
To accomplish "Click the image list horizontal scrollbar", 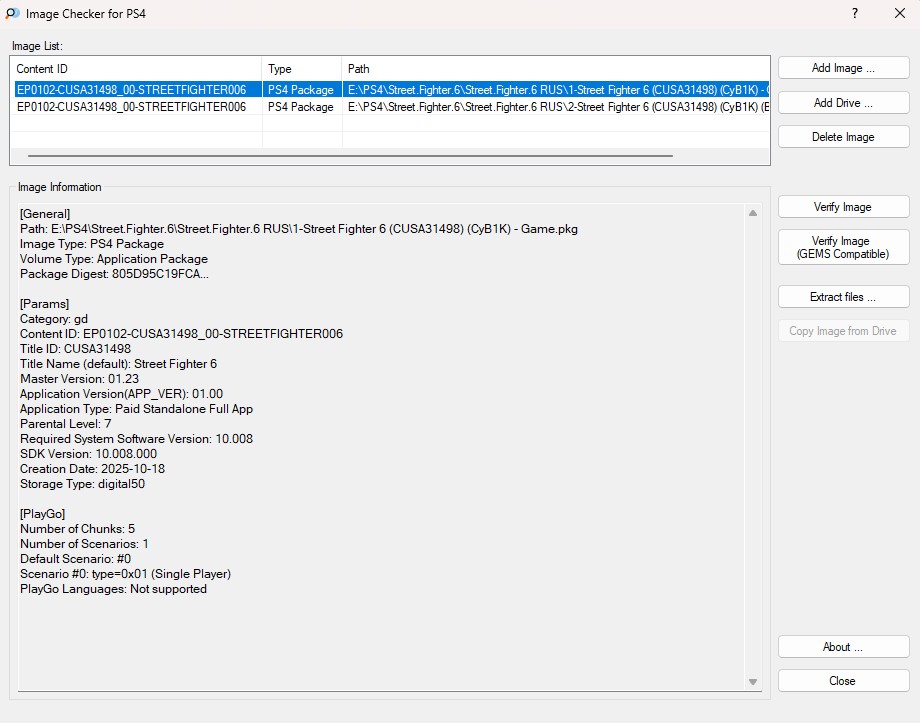I will [350, 156].
